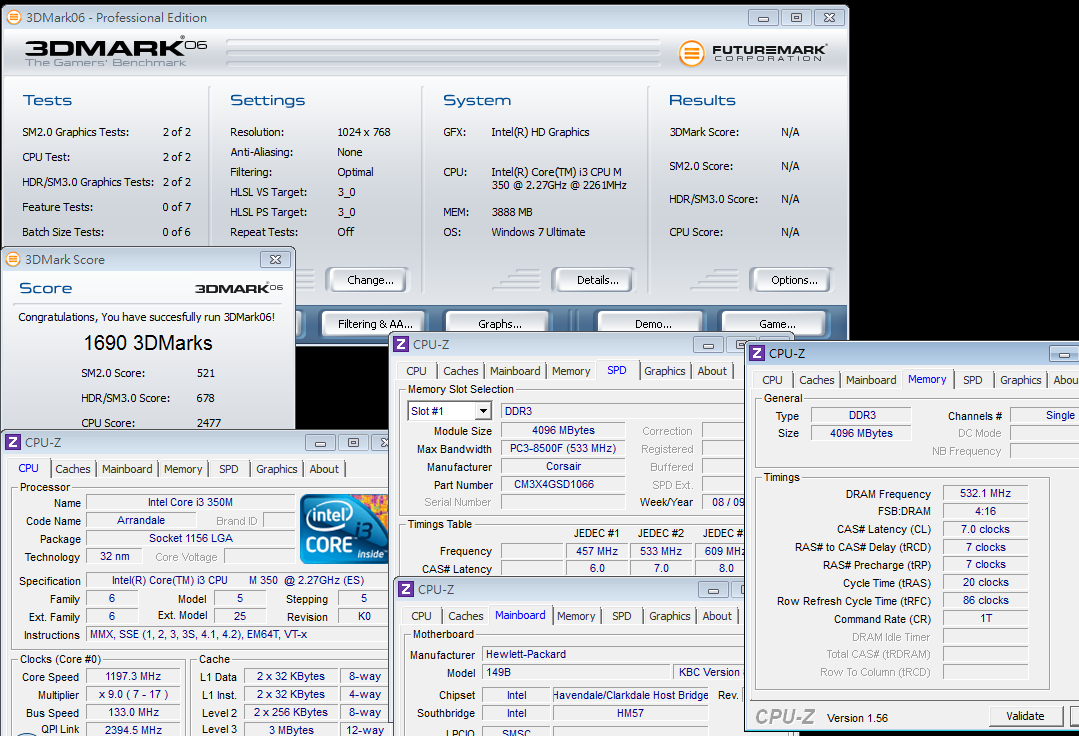Click the Hewlett-Packard manufacturer field
The width and height of the screenshot is (1079, 736).
click(612, 654)
